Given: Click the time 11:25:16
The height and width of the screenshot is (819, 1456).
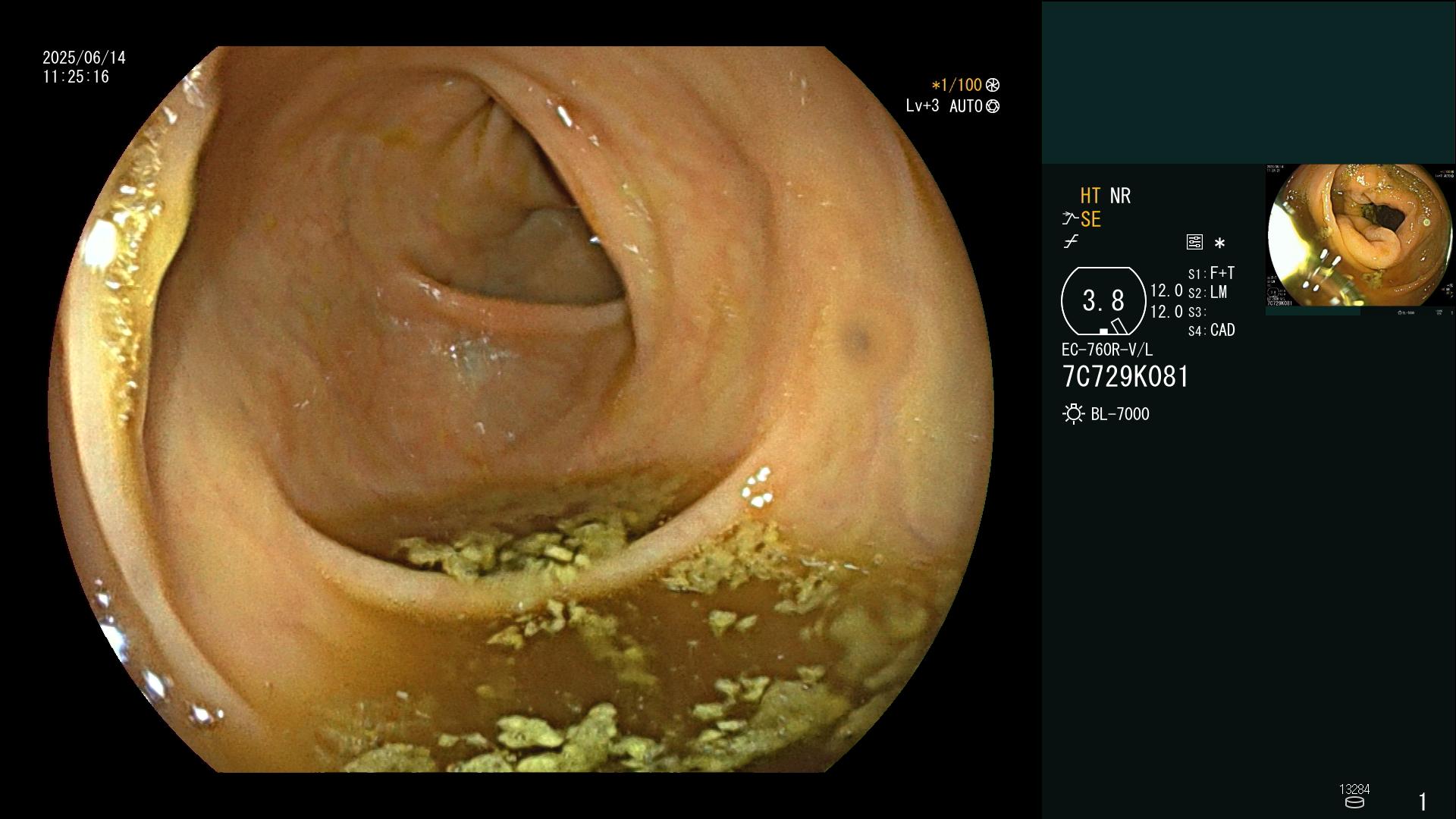Looking at the screenshot, I should pos(76,77).
